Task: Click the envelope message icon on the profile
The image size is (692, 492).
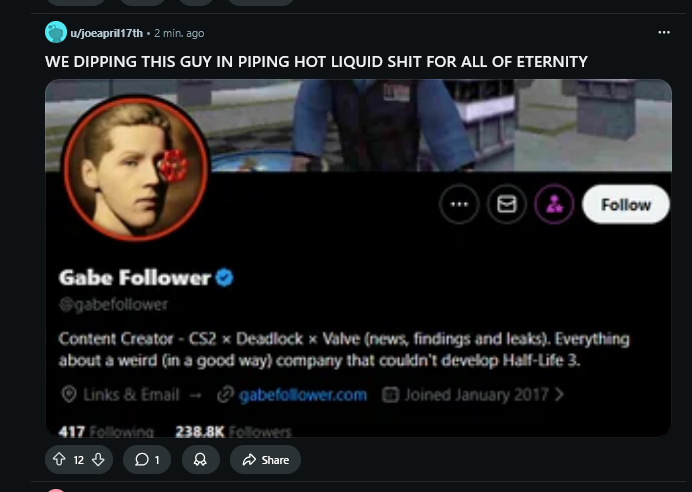Action: pyautogui.click(x=507, y=204)
